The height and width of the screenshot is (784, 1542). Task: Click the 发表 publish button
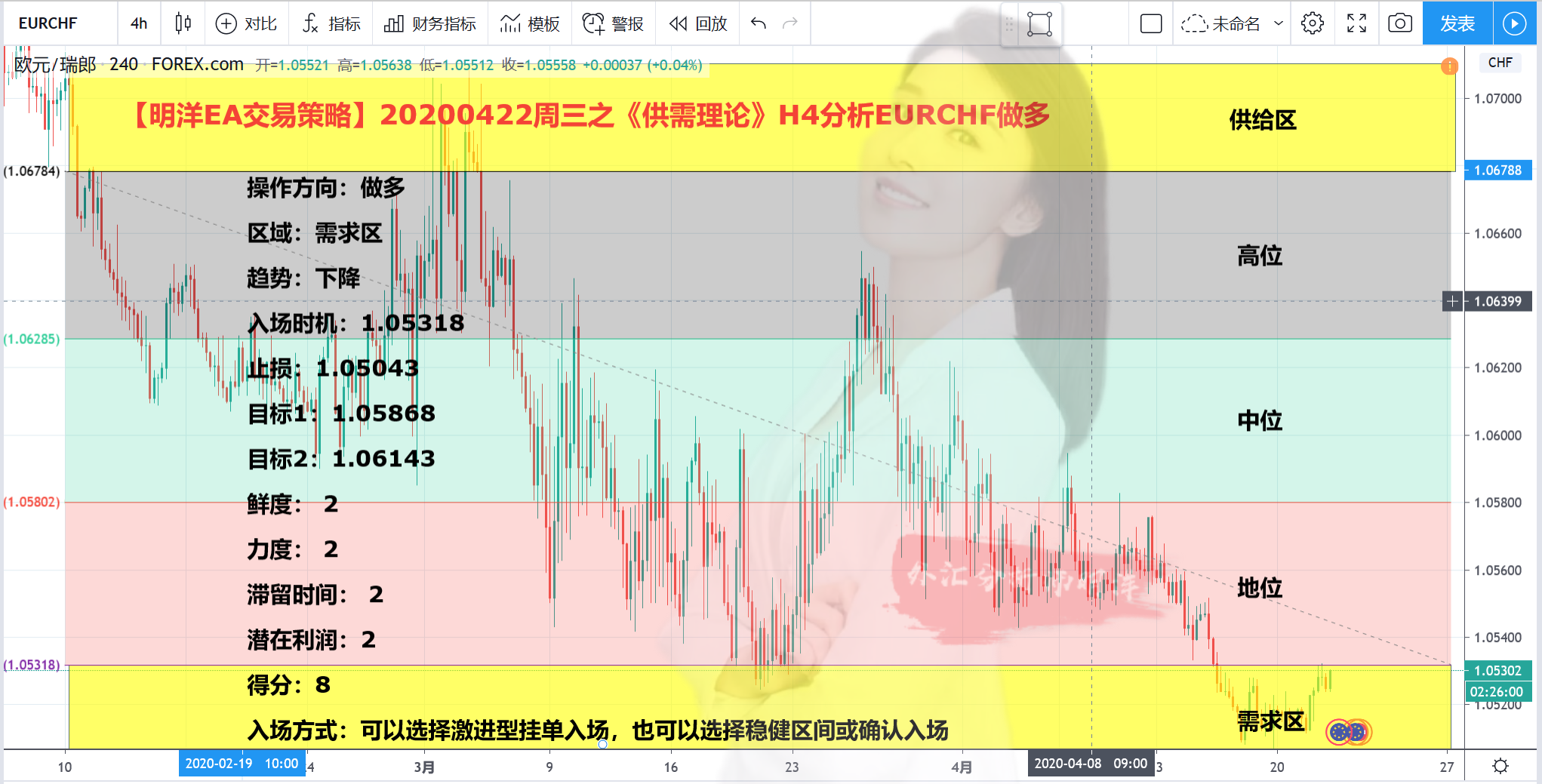[1457, 23]
